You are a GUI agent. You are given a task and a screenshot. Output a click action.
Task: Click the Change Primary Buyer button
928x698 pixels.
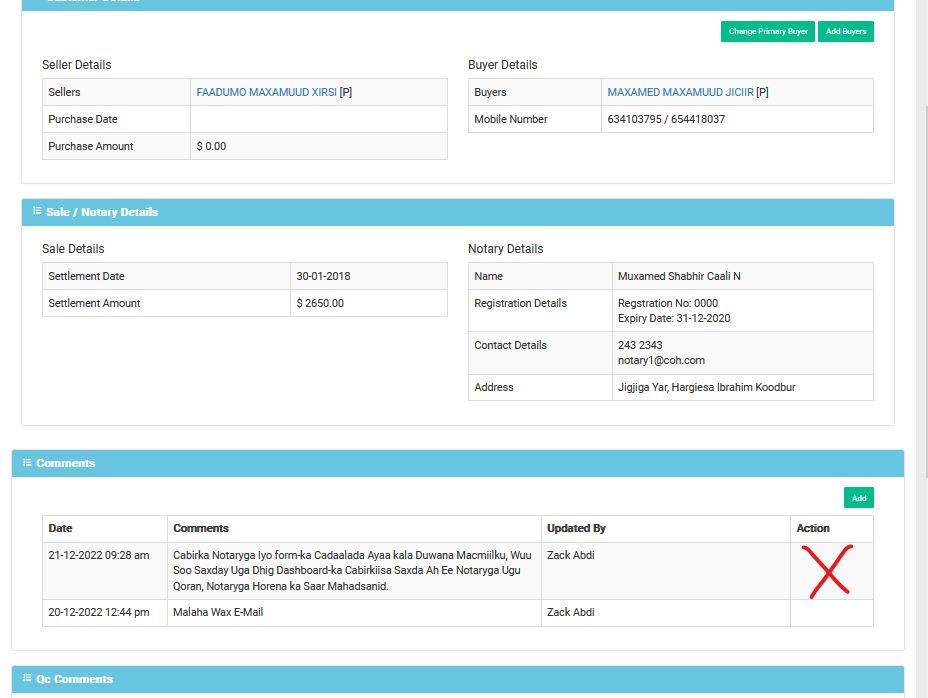point(768,31)
